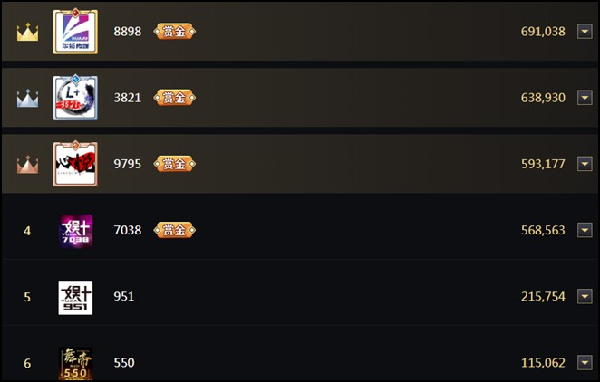
Task: Select guild name 951 text
Action: pos(124,296)
